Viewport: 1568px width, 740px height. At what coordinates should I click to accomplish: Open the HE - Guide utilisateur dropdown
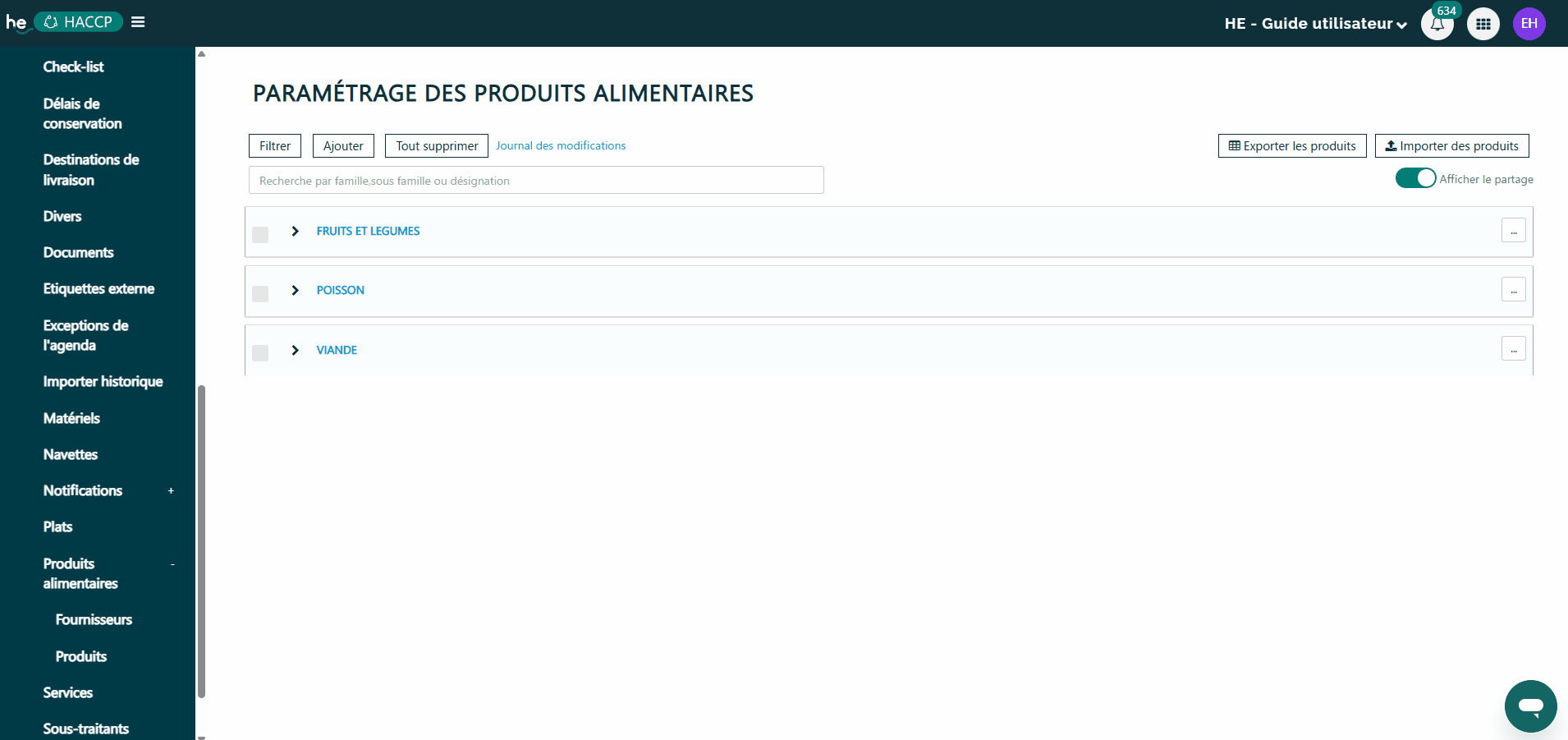pos(1315,24)
